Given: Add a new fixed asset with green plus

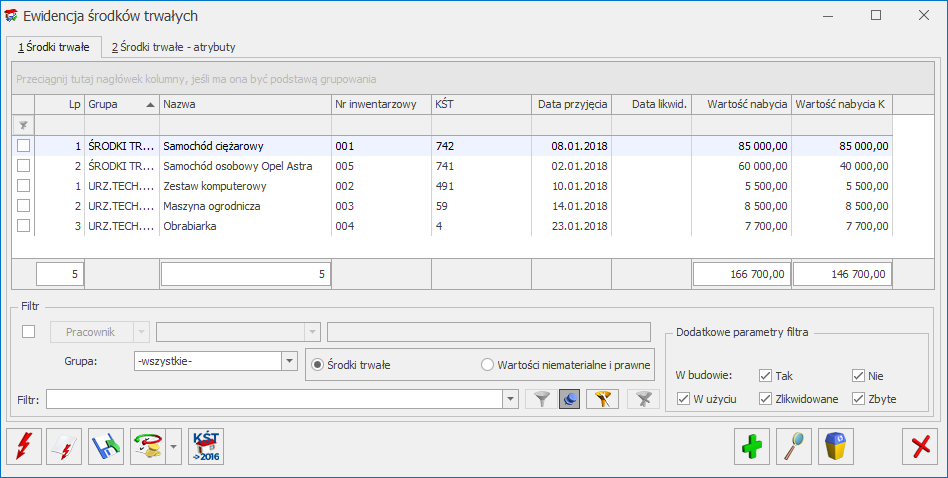Looking at the screenshot, I should (752, 447).
